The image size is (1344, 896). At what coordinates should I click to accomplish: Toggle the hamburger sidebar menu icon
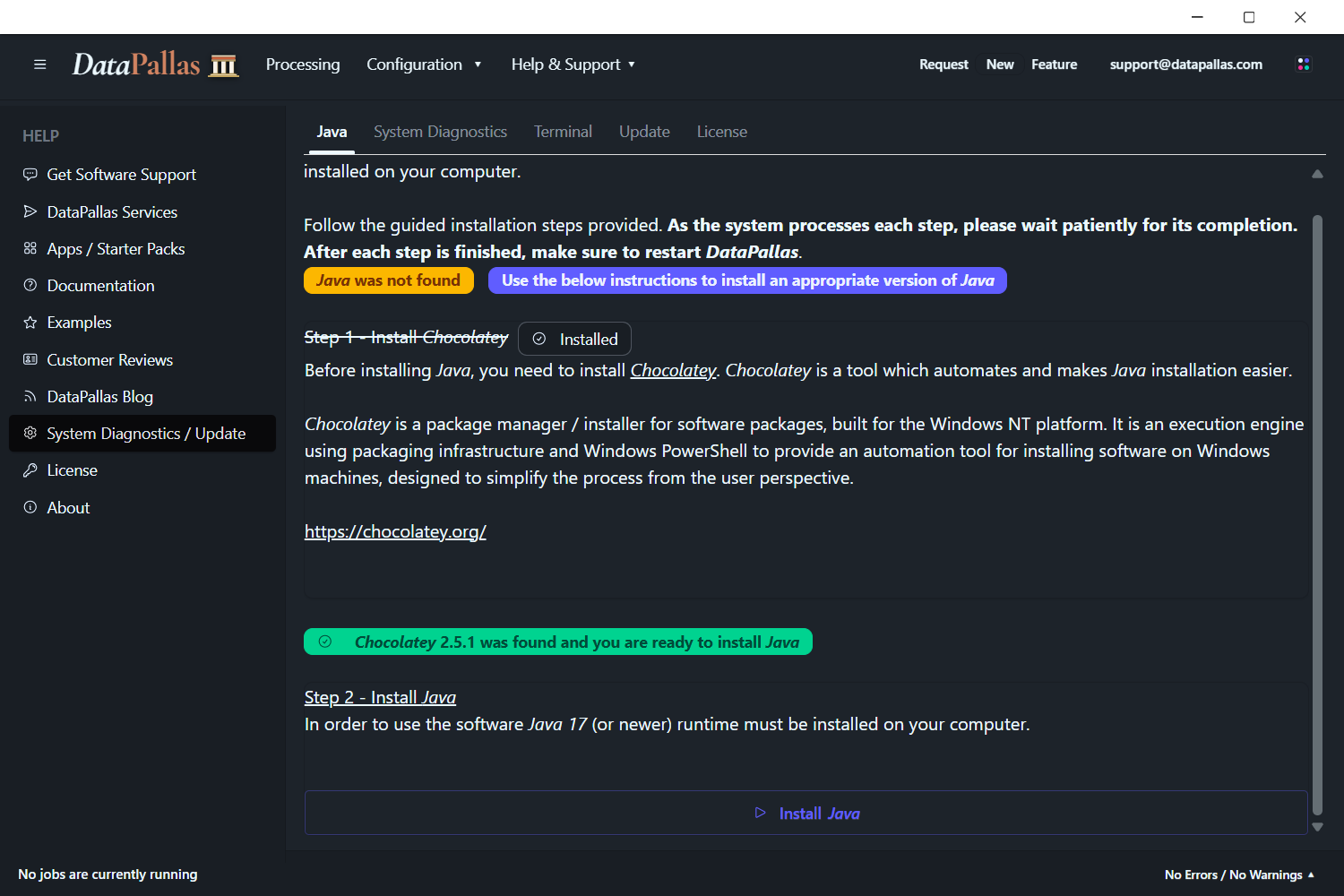coord(39,65)
